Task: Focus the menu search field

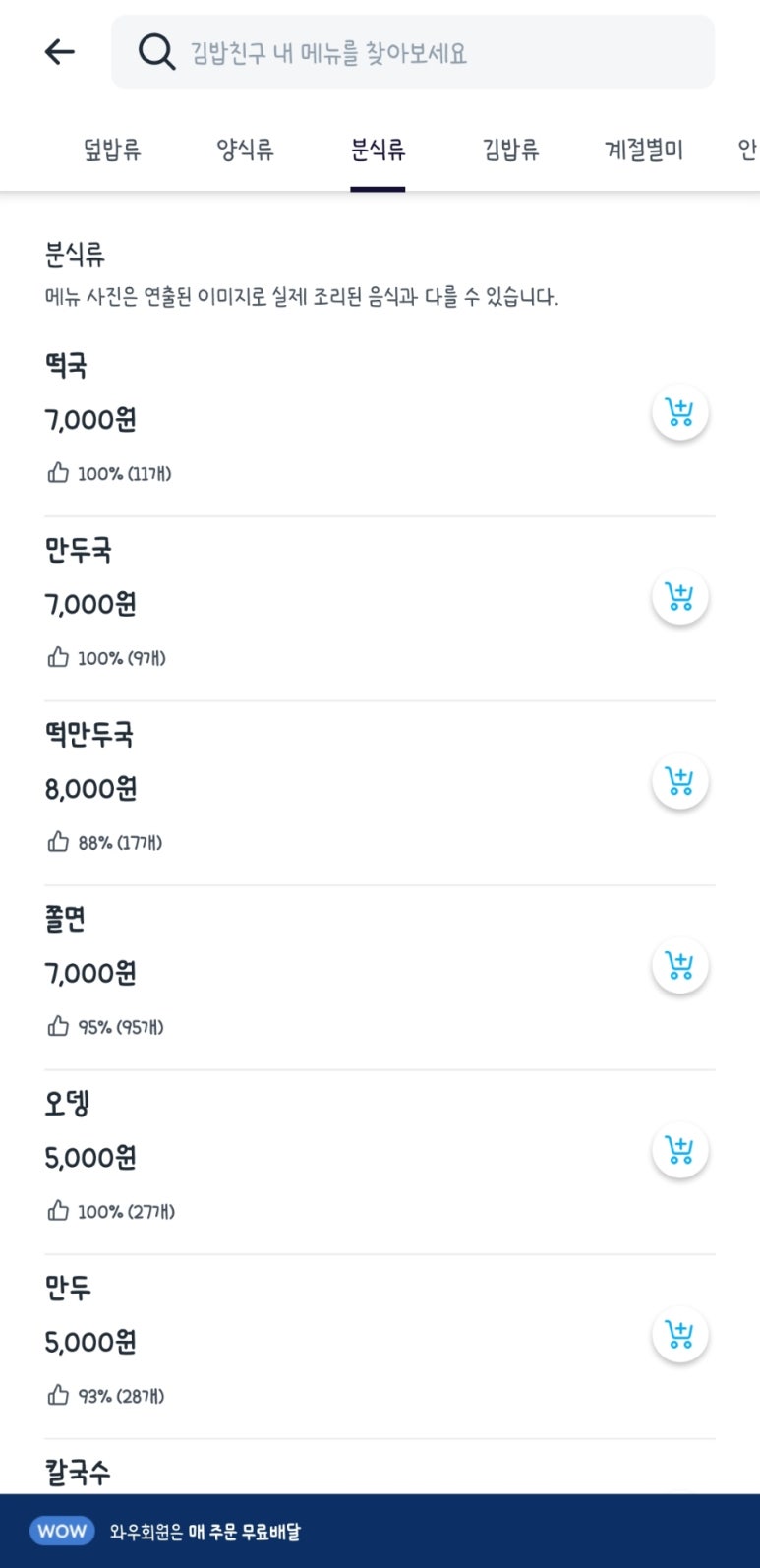Action: click(413, 51)
